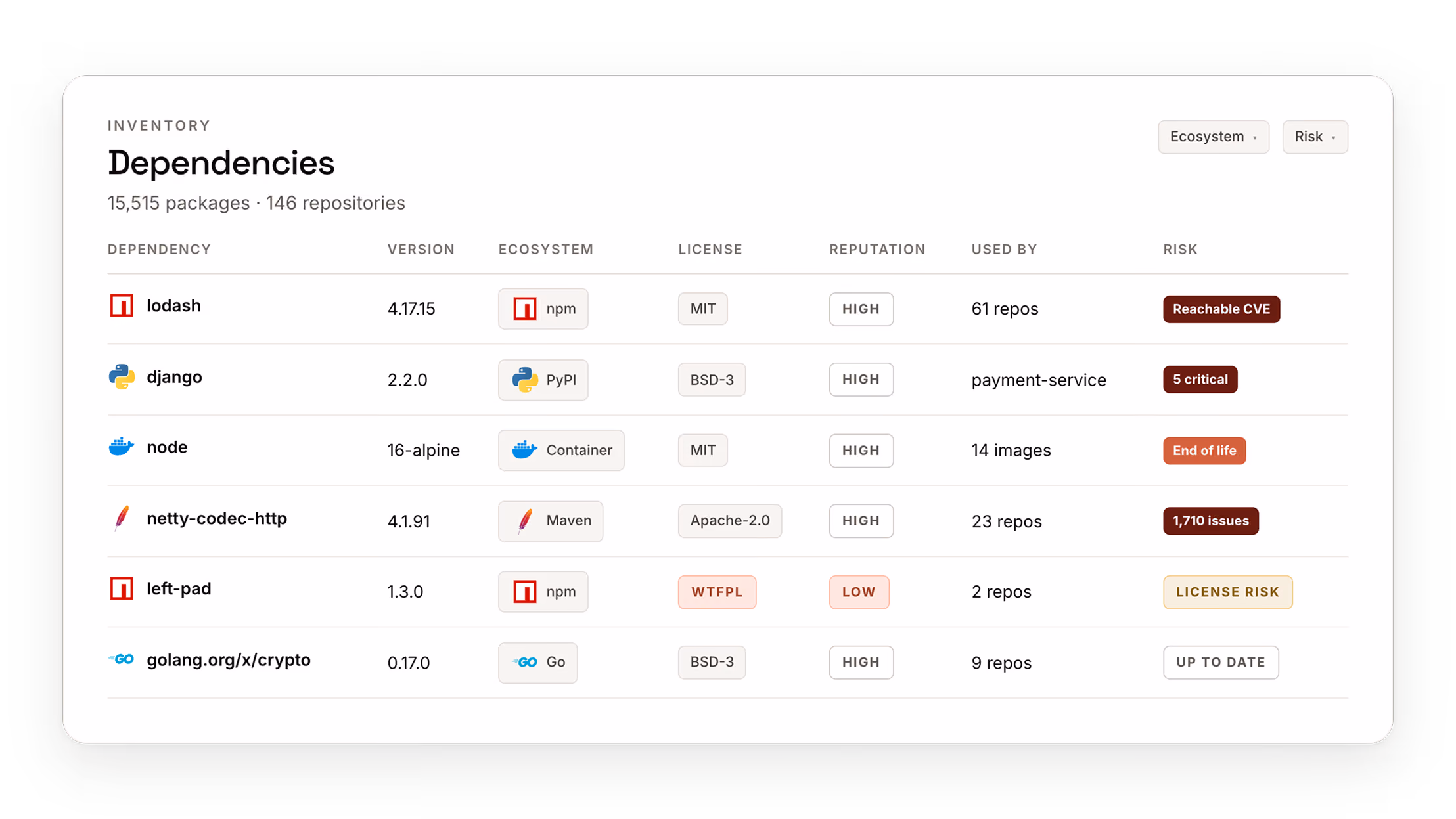Sort by the Version column header
The width and height of the screenshot is (1456, 819).
(421, 249)
